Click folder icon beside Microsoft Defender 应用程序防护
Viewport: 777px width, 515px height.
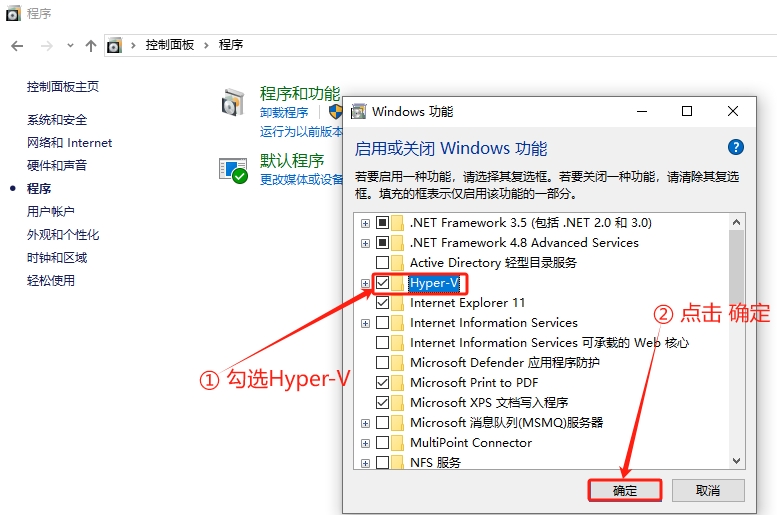pos(397,362)
